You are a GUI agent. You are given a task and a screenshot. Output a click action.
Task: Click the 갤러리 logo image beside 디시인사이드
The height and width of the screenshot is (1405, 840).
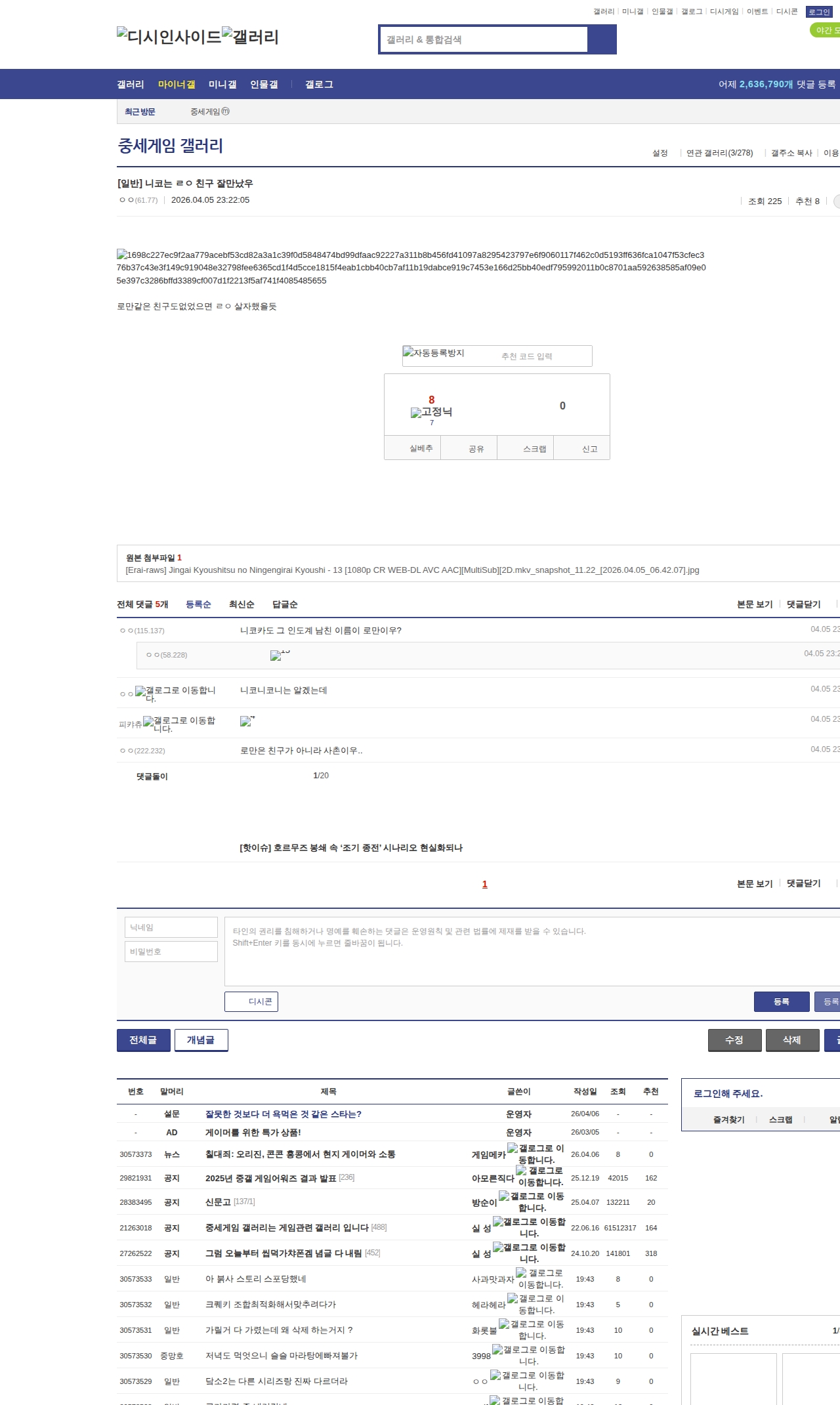pos(250,37)
